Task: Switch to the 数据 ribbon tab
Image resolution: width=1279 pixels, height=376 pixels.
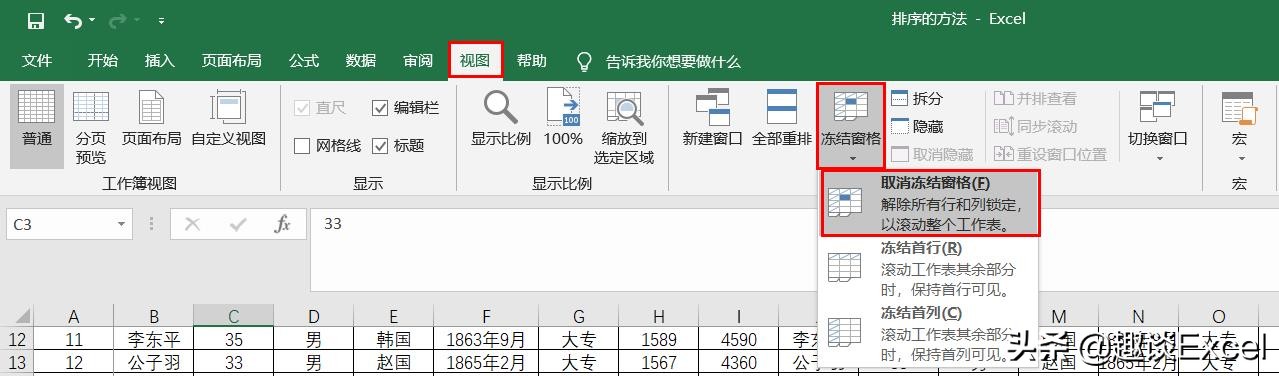Action: tap(361, 61)
